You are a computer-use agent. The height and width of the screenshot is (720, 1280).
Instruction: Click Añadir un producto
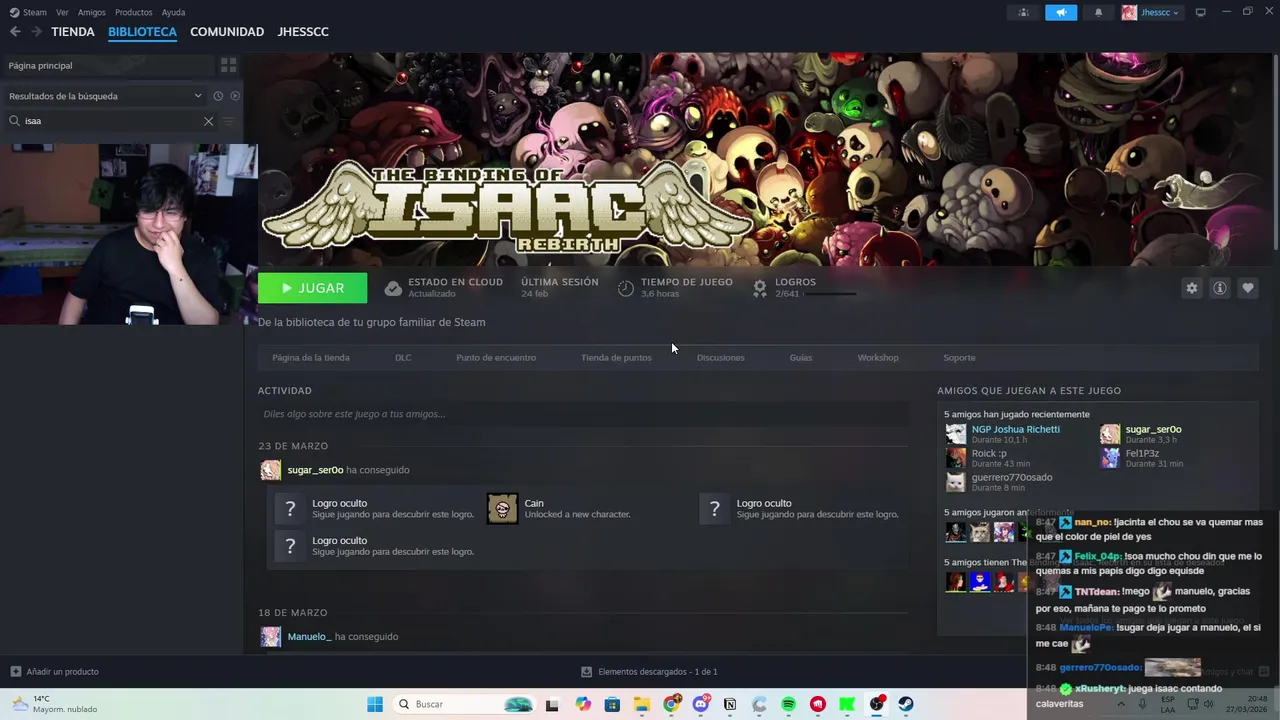(x=54, y=672)
